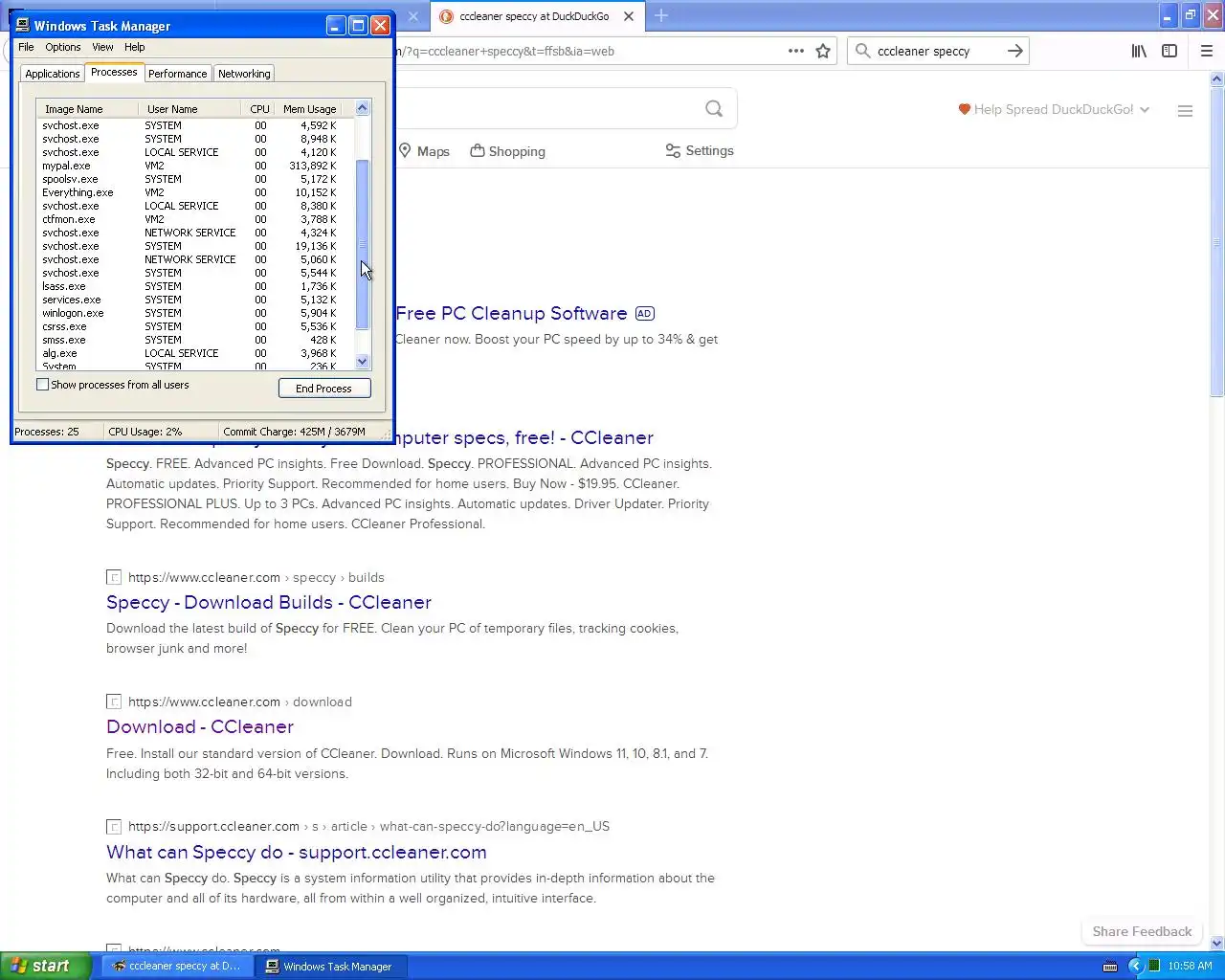Click the Windows Task Manager title bar icon

[x=22, y=26]
